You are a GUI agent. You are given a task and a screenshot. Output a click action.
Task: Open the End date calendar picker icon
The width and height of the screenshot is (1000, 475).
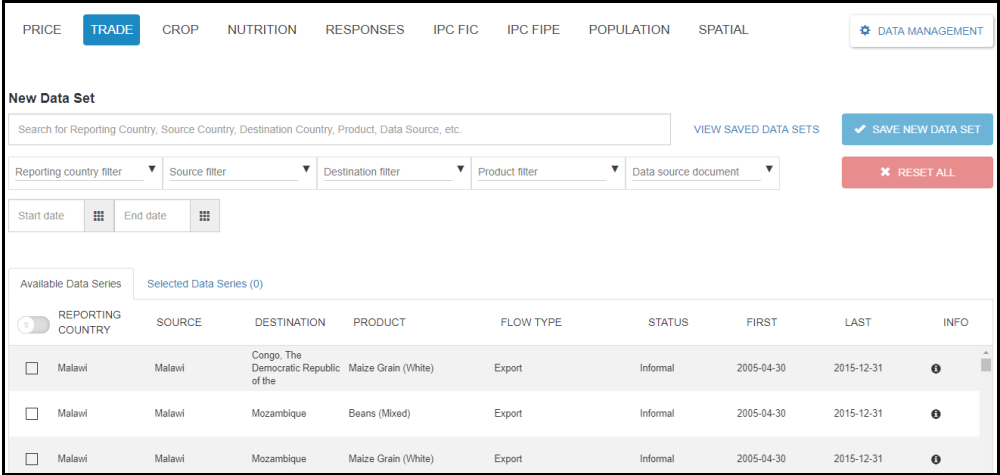click(x=204, y=216)
